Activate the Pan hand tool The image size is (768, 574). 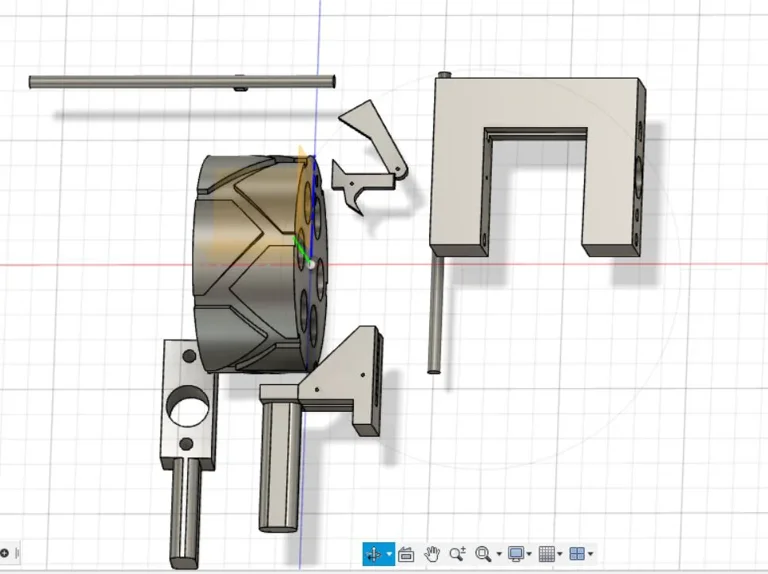pos(432,554)
